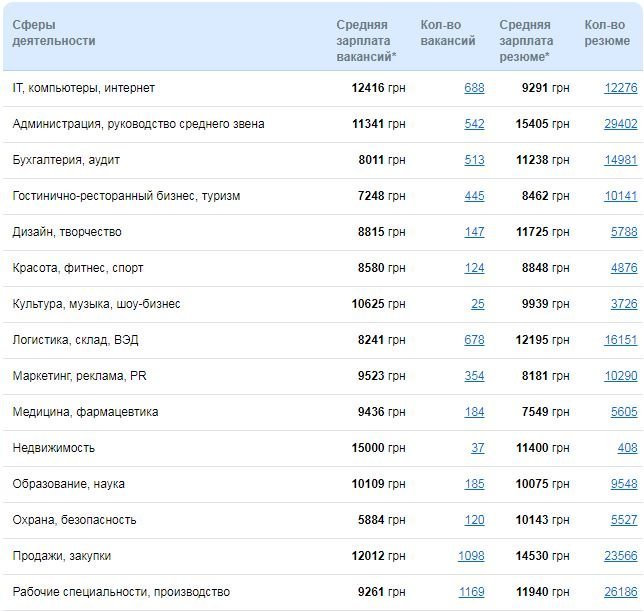Viewport: 644px width, 612px height.
Task: Open 1169 vacancies for Рабочие специальности
Action: [x=471, y=592]
